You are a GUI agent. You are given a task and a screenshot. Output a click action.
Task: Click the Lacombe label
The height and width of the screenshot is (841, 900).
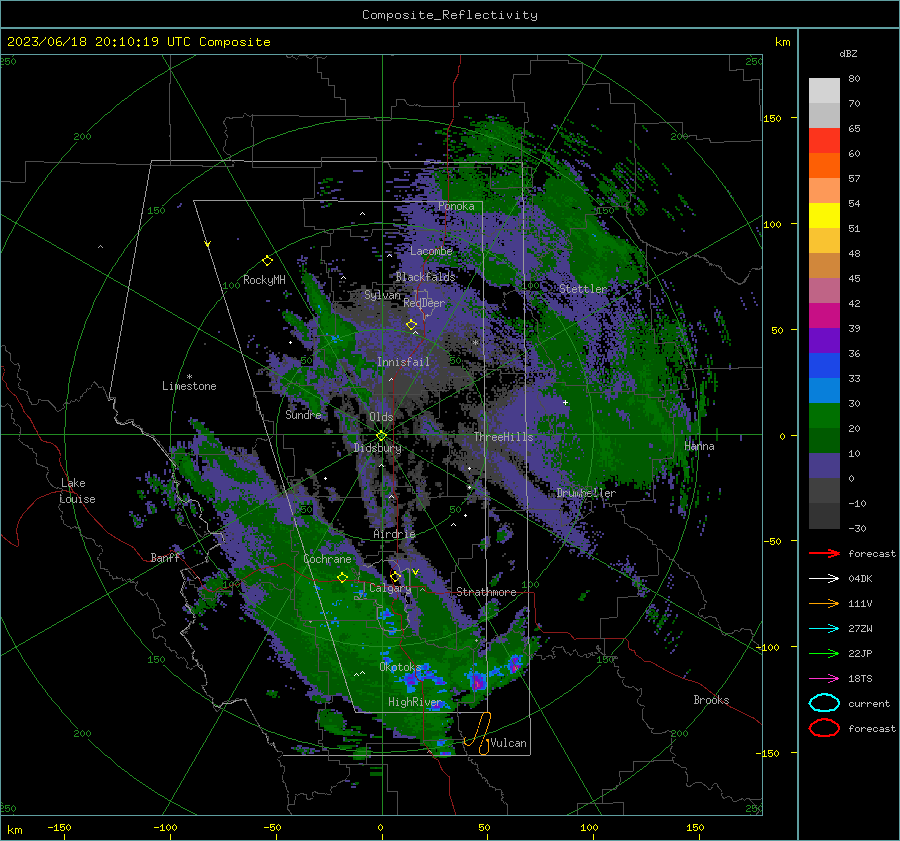pyautogui.click(x=431, y=251)
